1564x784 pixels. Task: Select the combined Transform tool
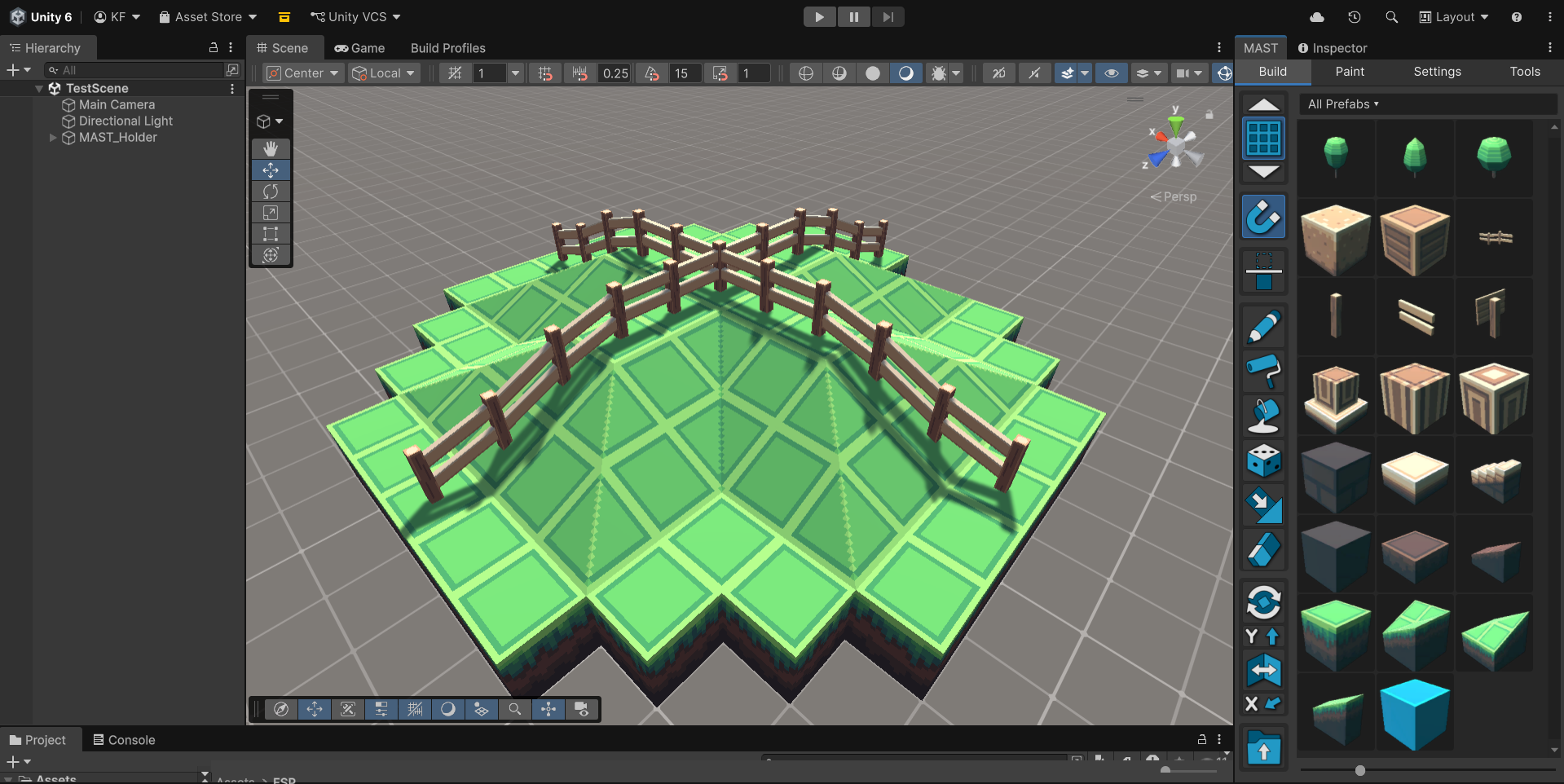[x=271, y=255]
